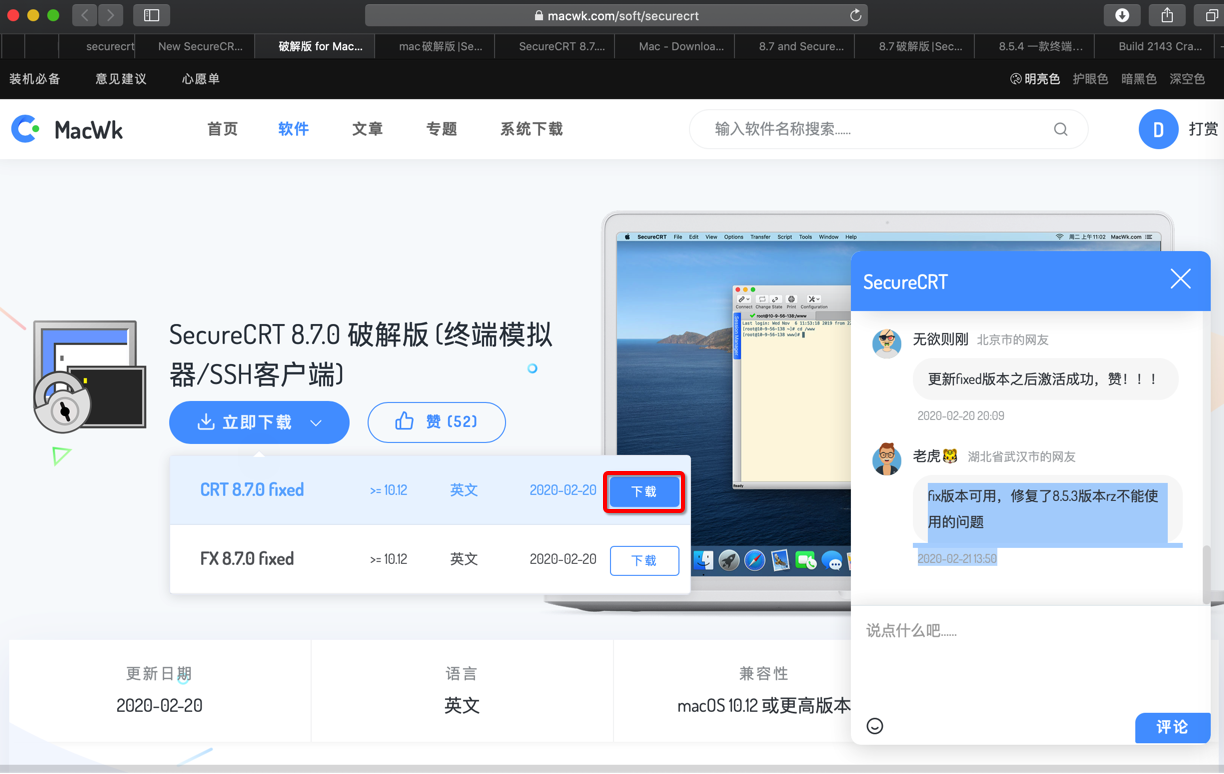Viewport: 1224px width, 774px height.
Task: Switch to 暗黑色 dark theme
Action: [1138, 79]
